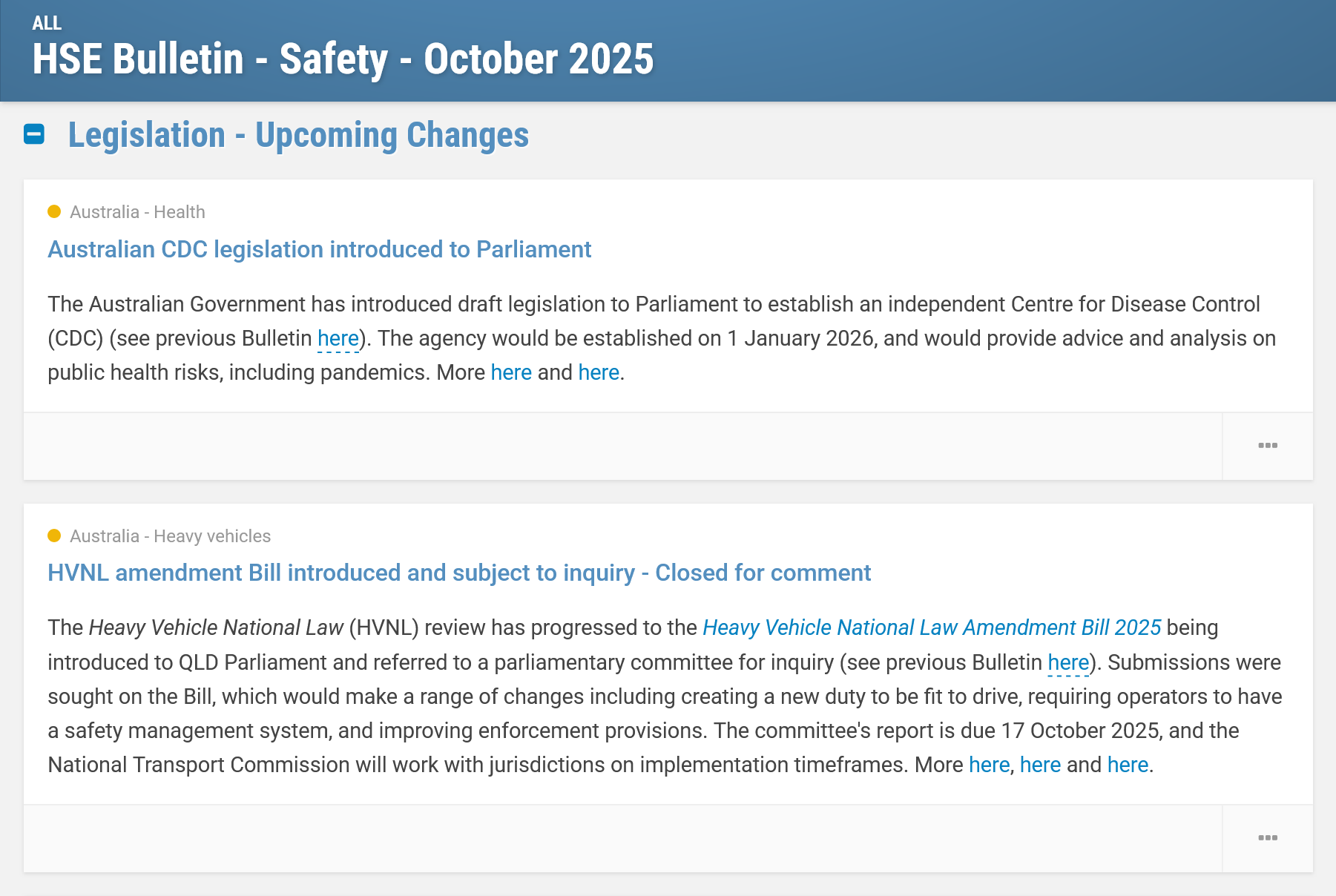Open the HVNL amendment Bill introduced title link

coord(459,573)
